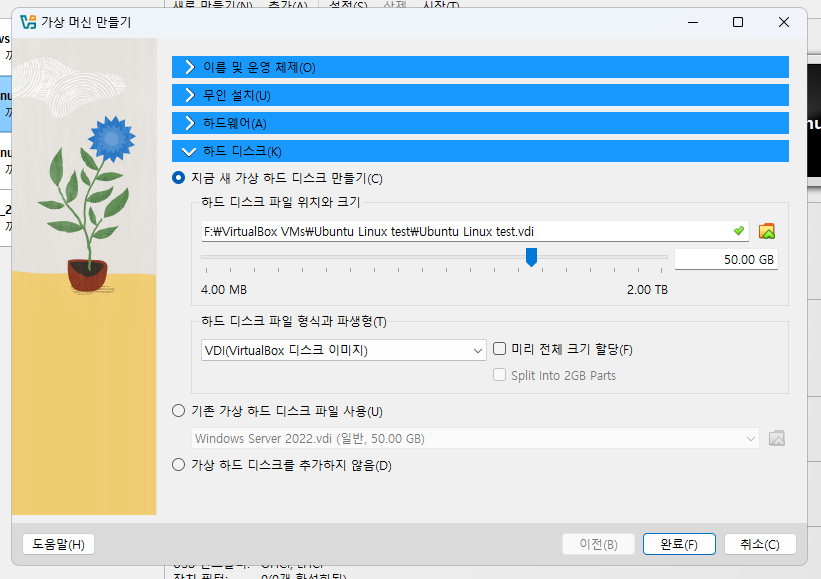Image resolution: width=821 pixels, height=579 pixels.
Task: Click the 2.00 TB maximum label
Action: point(647,290)
